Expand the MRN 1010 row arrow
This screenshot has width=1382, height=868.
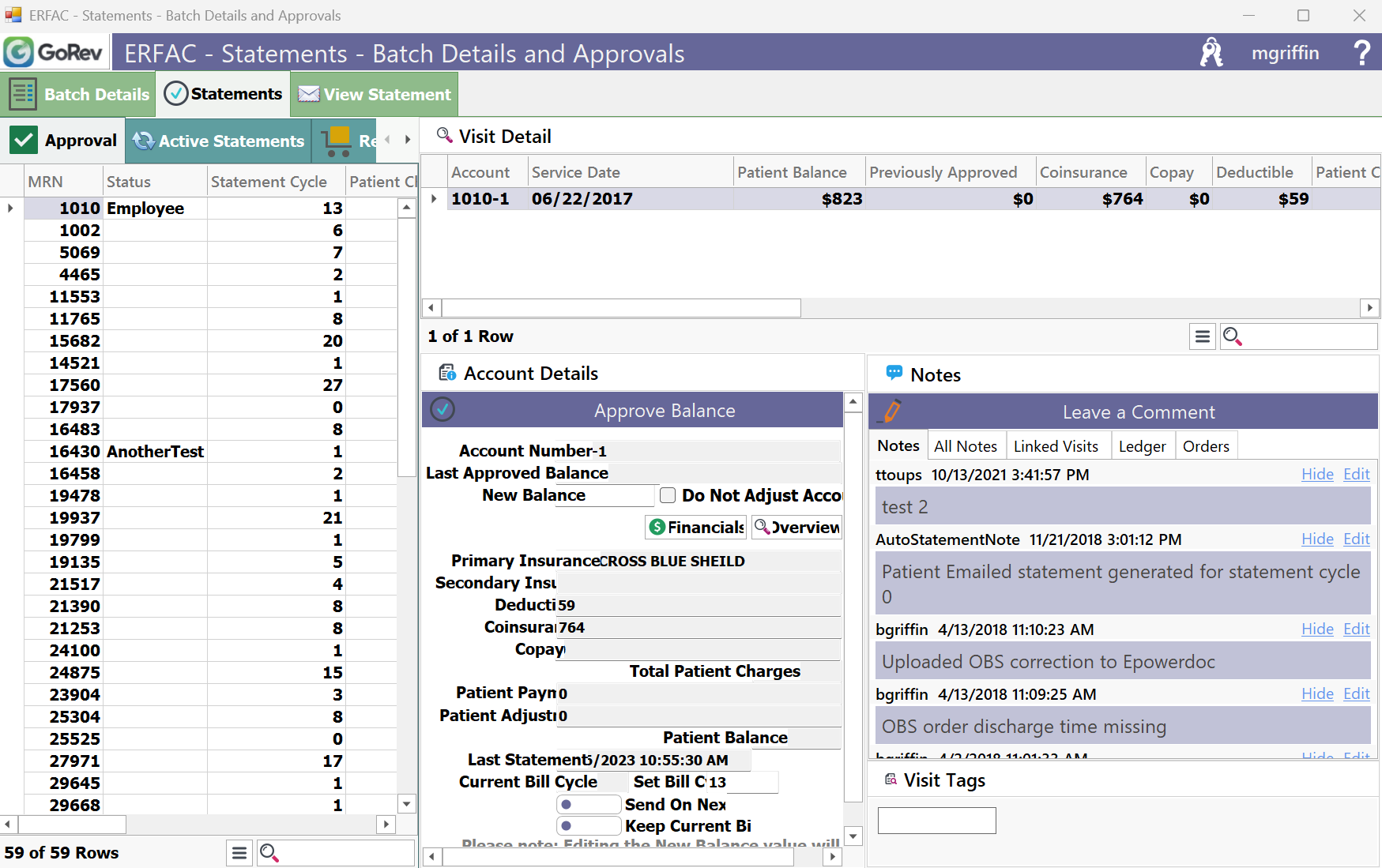10,209
